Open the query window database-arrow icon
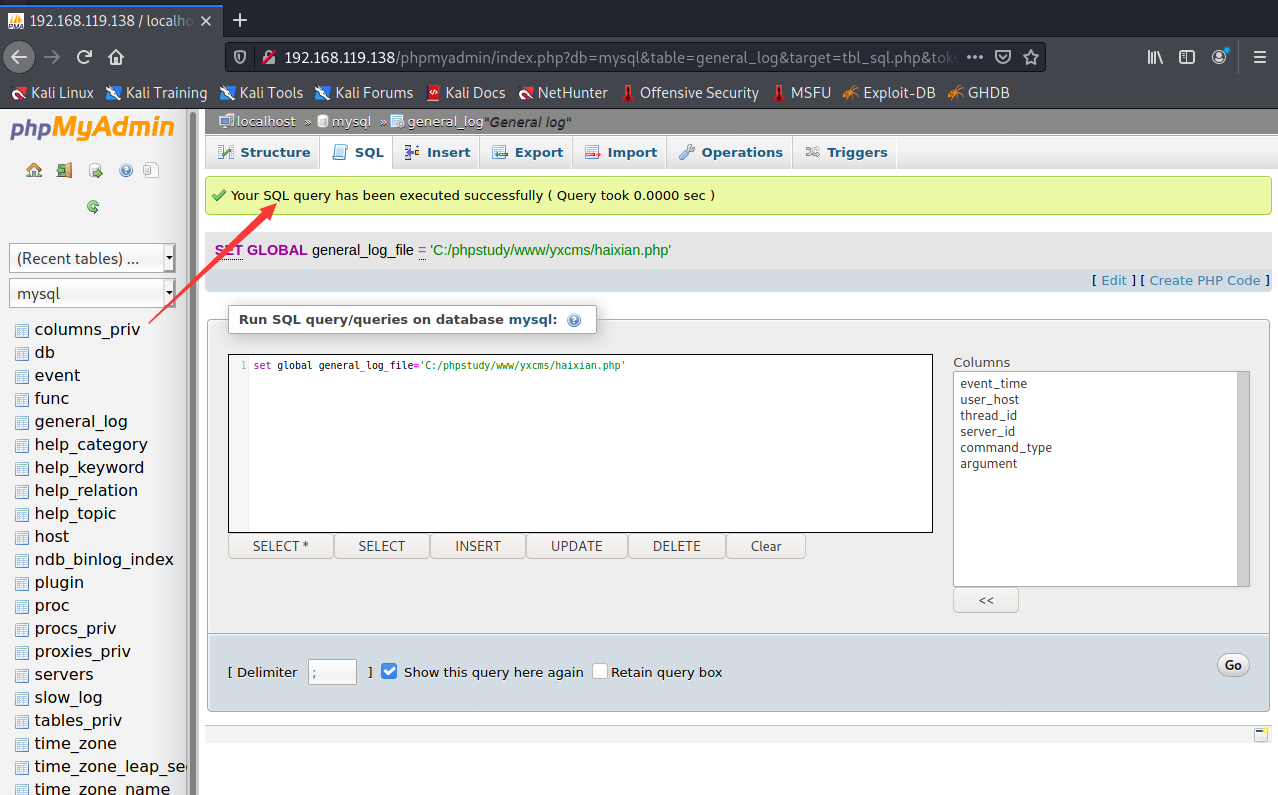This screenshot has height=795, width=1278. point(95,170)
